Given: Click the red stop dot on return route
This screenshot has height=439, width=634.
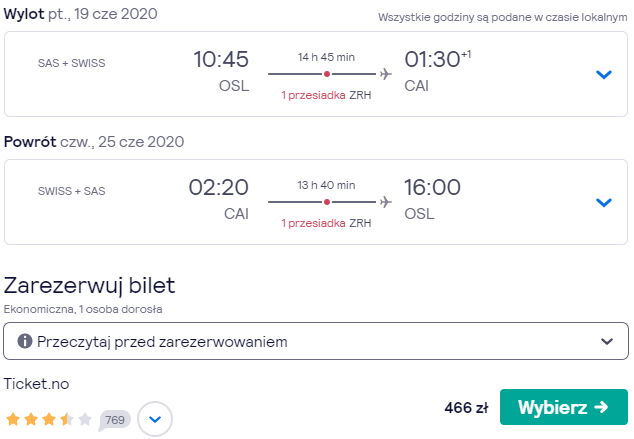Looking at the screenshot, I should tap(327, 202).
